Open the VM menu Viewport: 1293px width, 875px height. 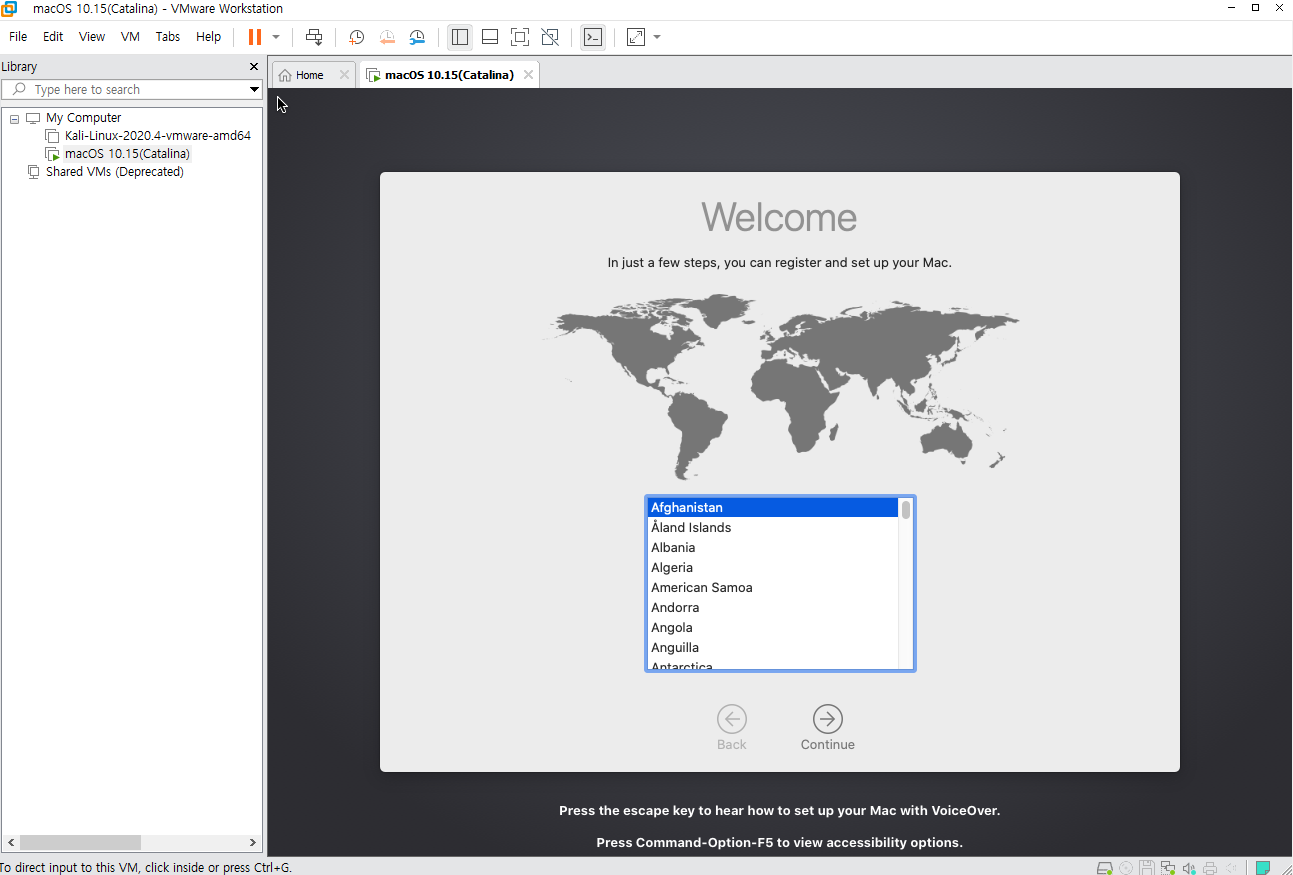130,37
